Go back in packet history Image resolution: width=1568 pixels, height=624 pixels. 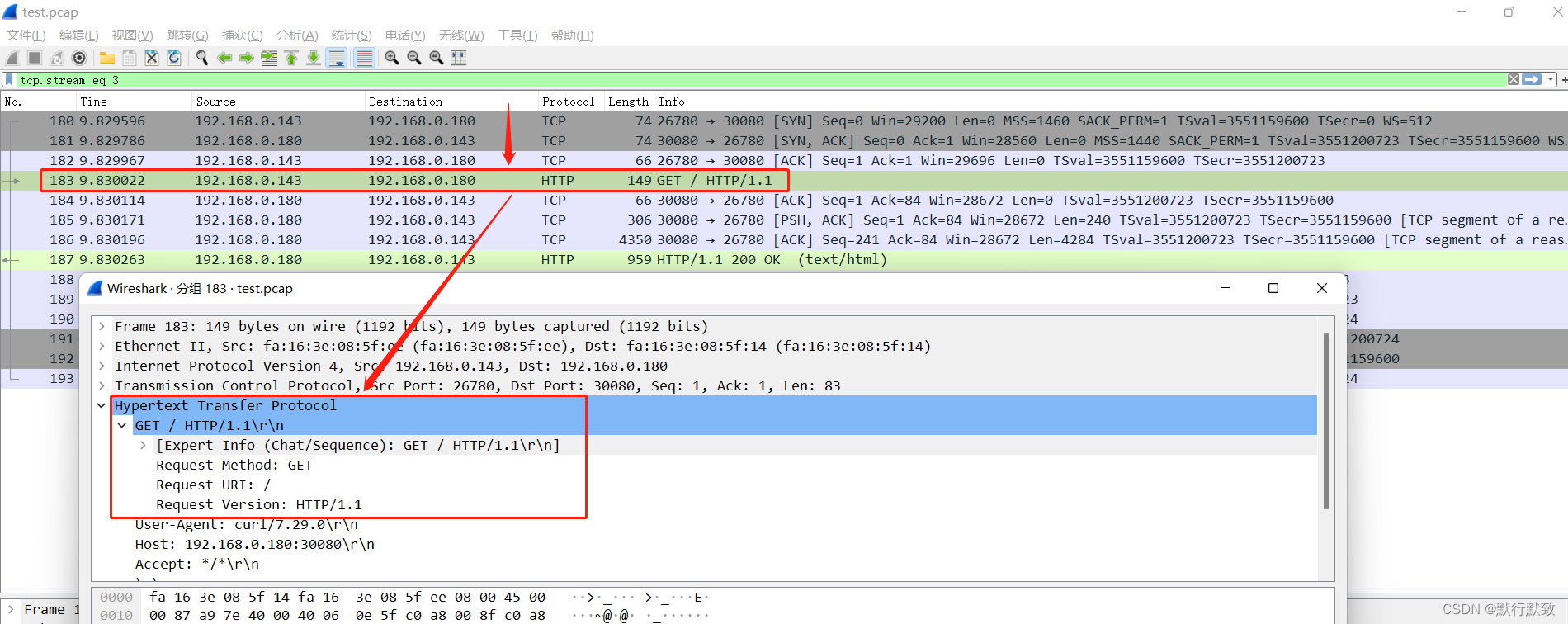(224, 58)
